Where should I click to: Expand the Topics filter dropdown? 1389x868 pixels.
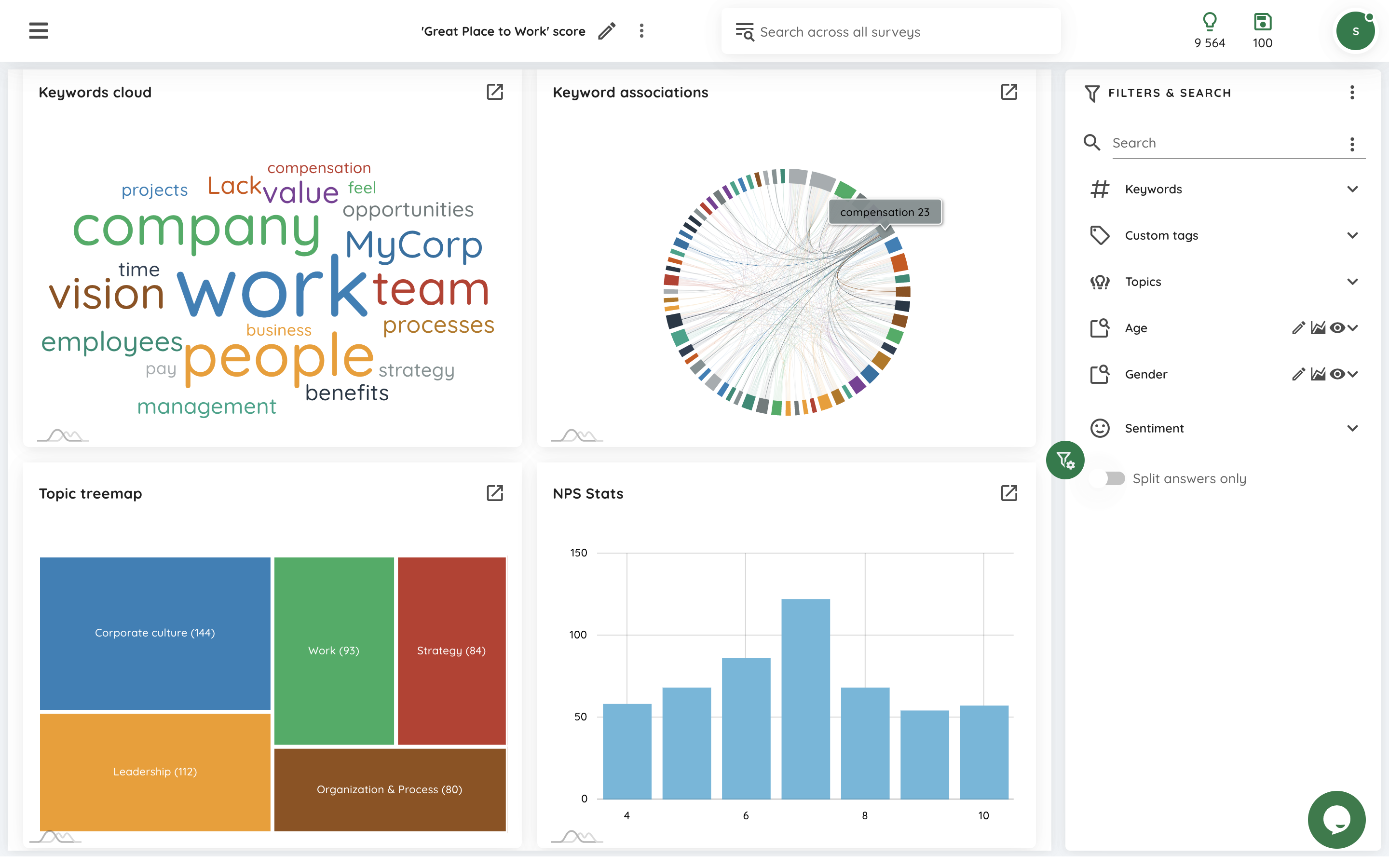tap(1352, 281)
